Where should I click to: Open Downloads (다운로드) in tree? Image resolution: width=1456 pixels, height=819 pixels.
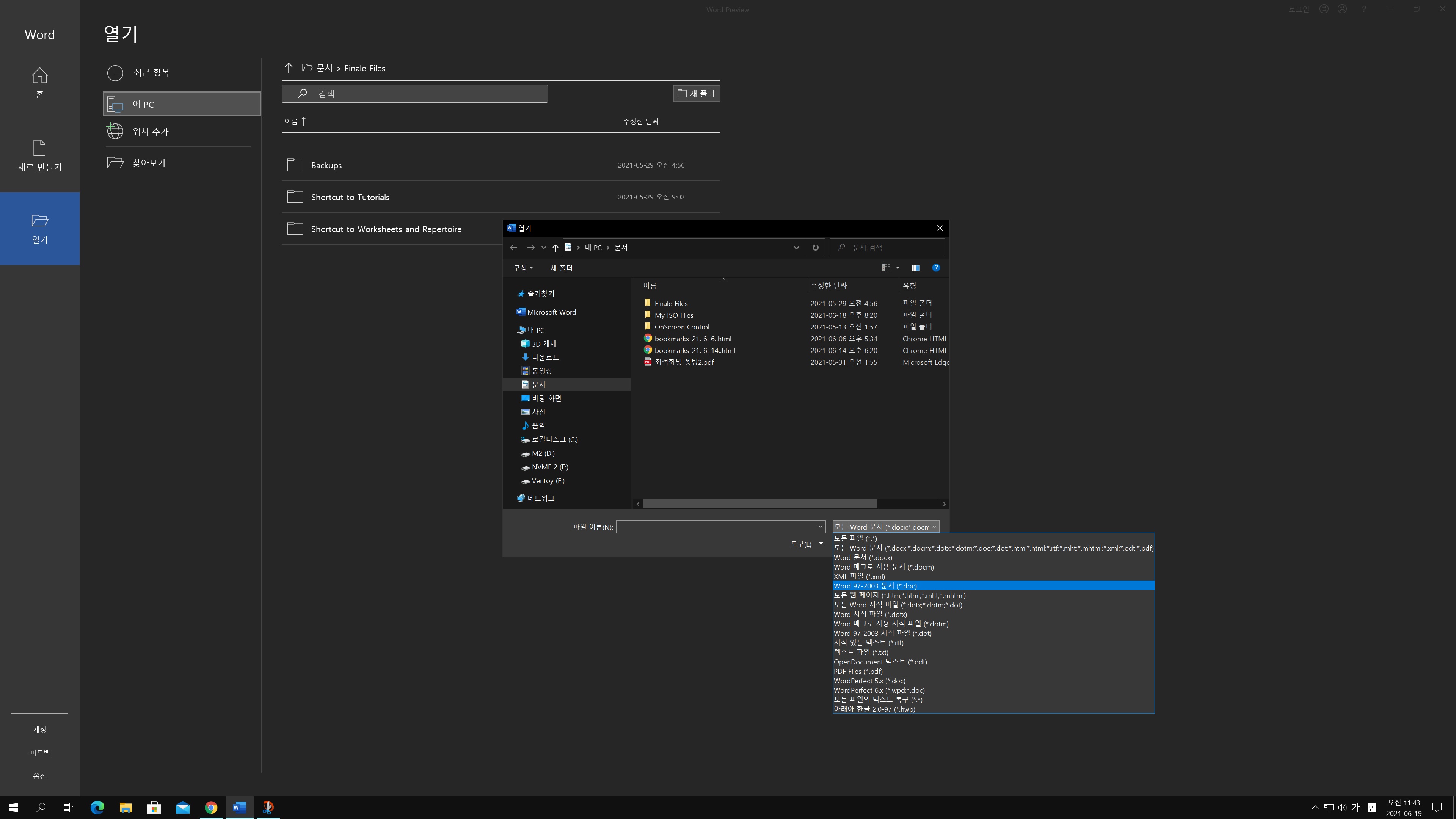[540, 357]
